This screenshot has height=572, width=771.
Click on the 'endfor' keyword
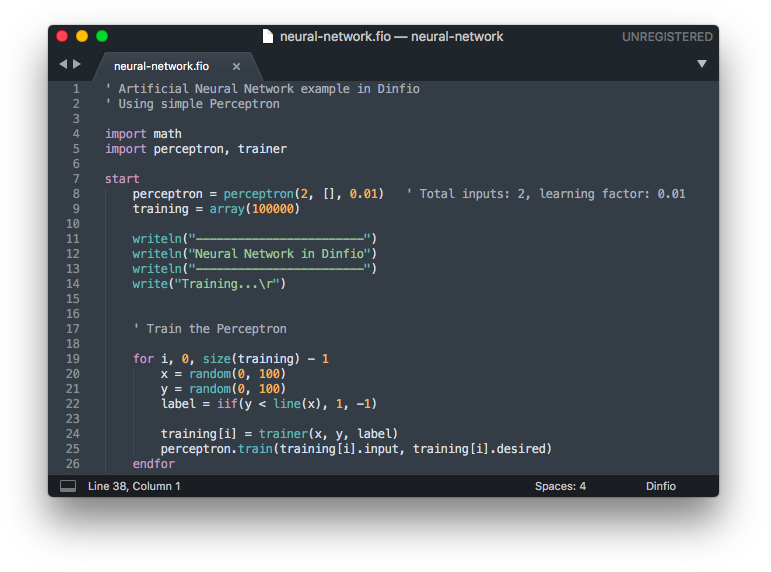click(153, 464)
